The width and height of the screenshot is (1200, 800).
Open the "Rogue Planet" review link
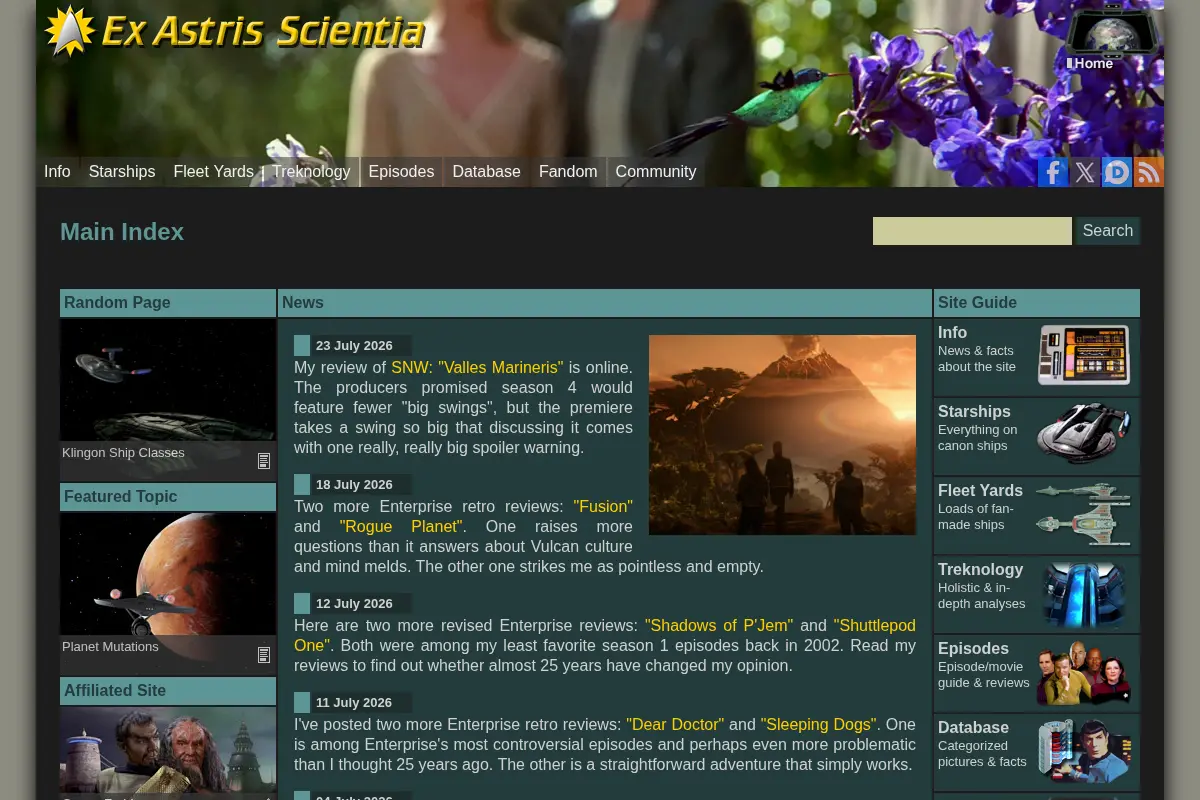pos(400,527)
